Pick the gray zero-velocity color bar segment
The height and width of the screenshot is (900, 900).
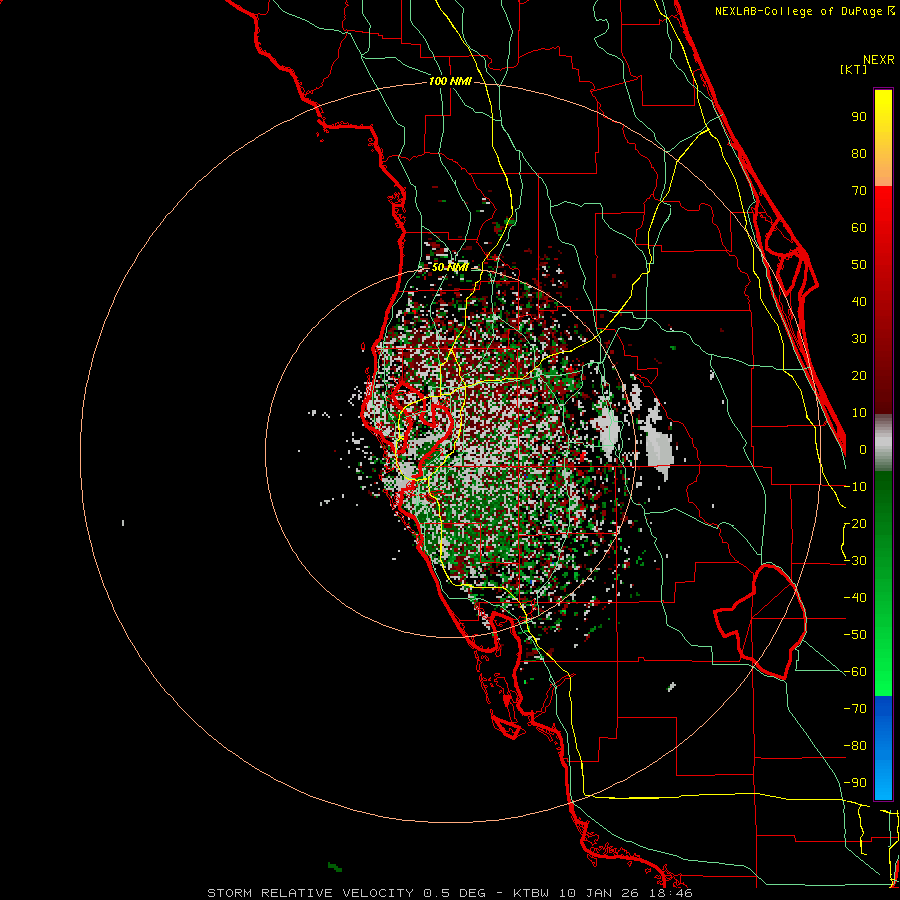(883, 443)
